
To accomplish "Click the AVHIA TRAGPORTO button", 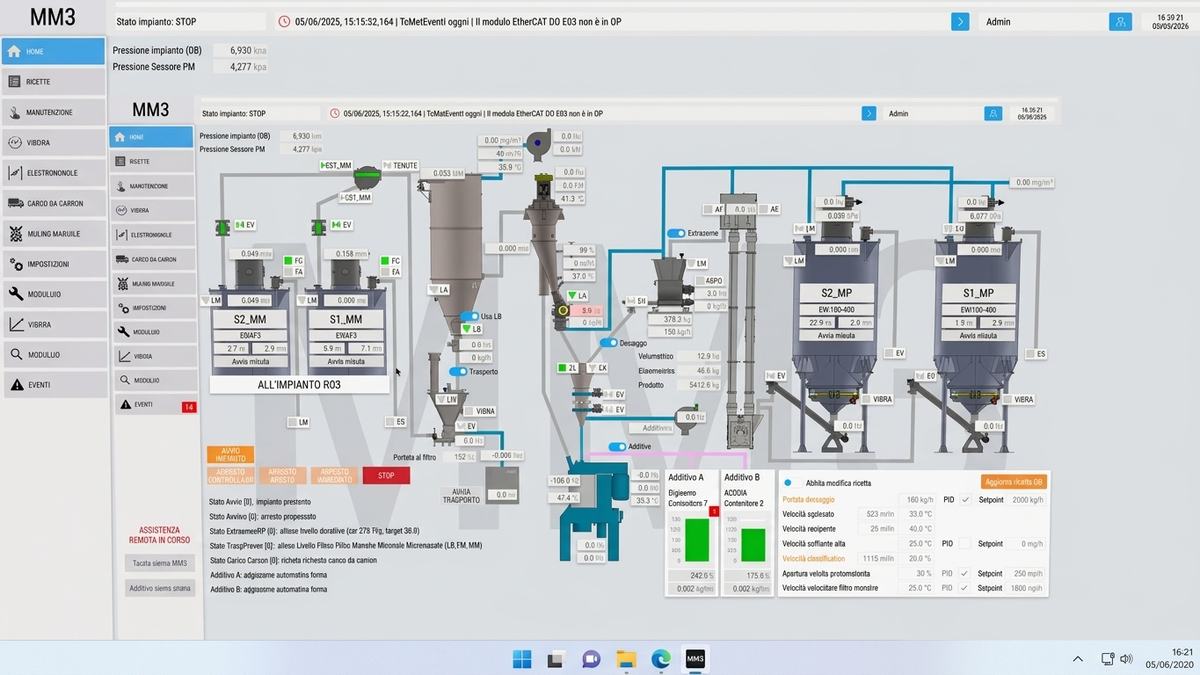I will 461,496.
